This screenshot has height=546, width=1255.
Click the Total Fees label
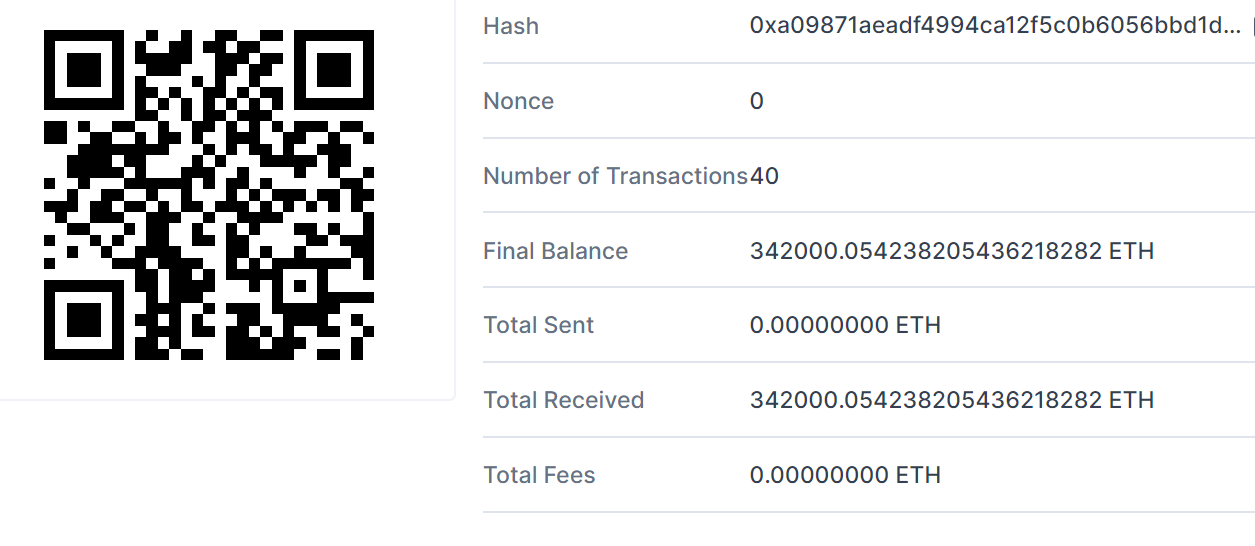[x=539, y=475]
